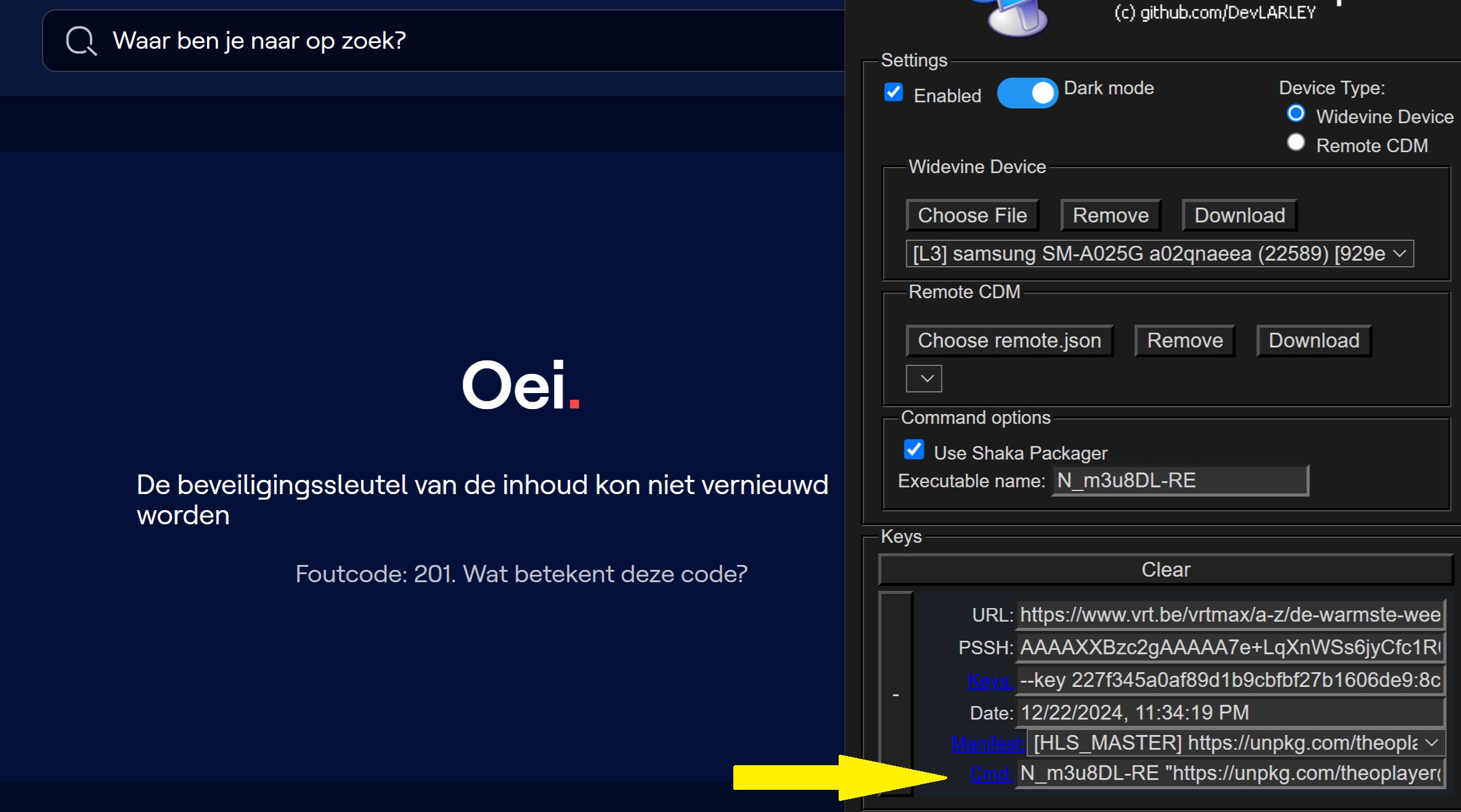
Task: Click the Keys link
Action: (990, 681)
